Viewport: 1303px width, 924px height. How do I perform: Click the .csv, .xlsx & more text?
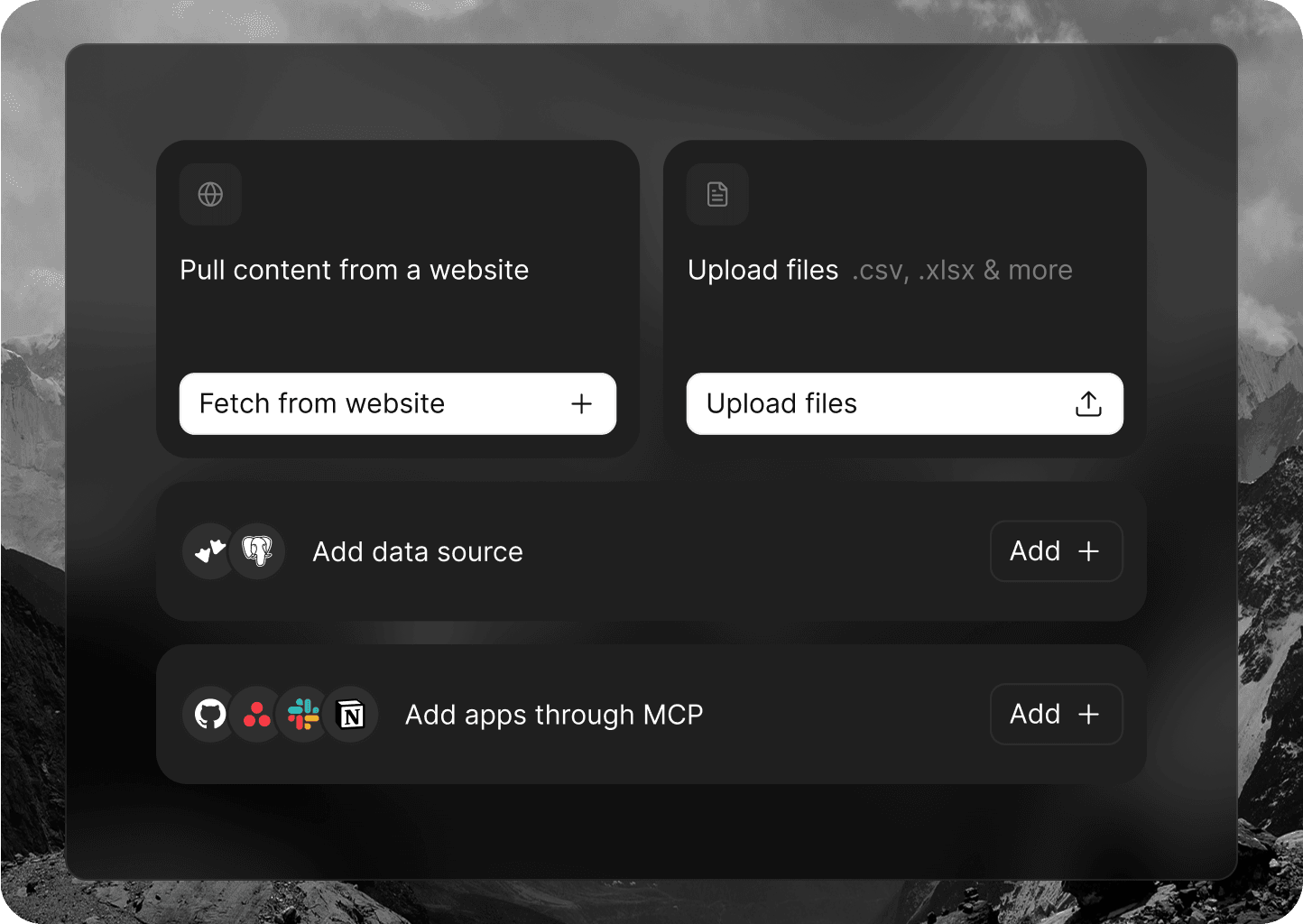pos(961,270)
